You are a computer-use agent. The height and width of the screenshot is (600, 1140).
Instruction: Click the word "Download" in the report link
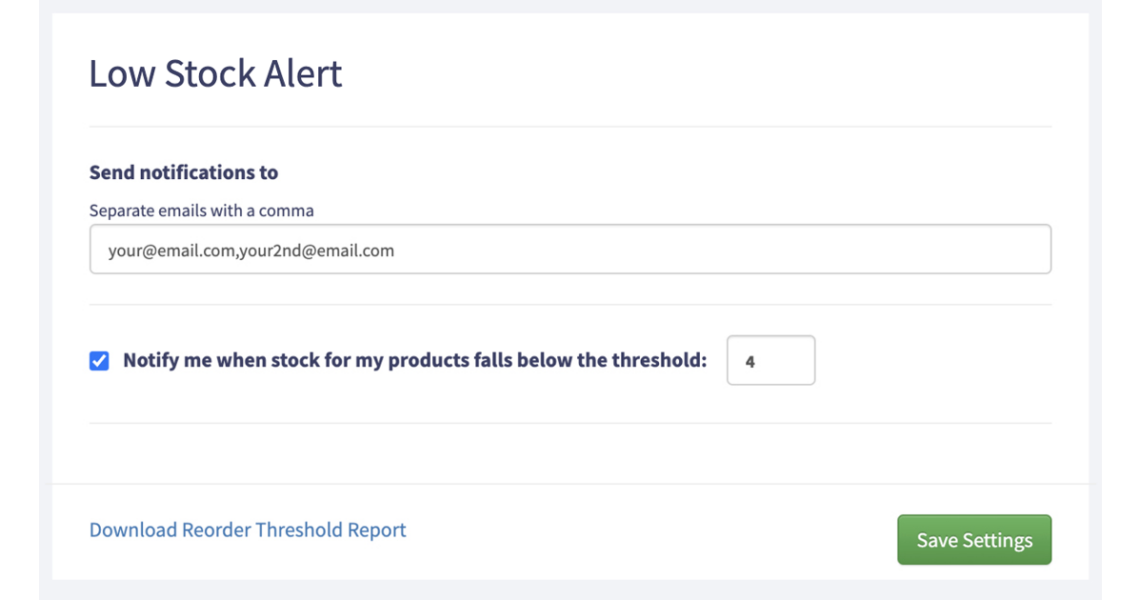[x=133, y=530]
